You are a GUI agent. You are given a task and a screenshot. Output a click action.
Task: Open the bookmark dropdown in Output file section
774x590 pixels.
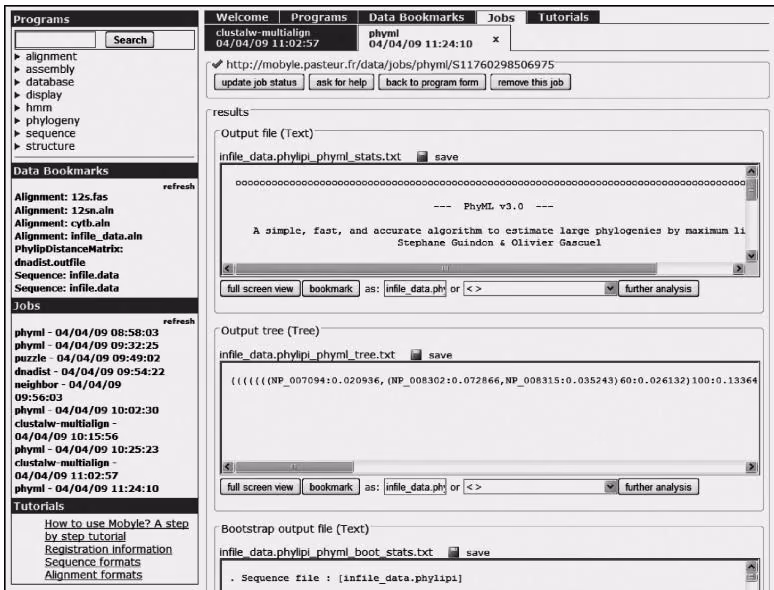pyautogui.click(x=540, y=289)
